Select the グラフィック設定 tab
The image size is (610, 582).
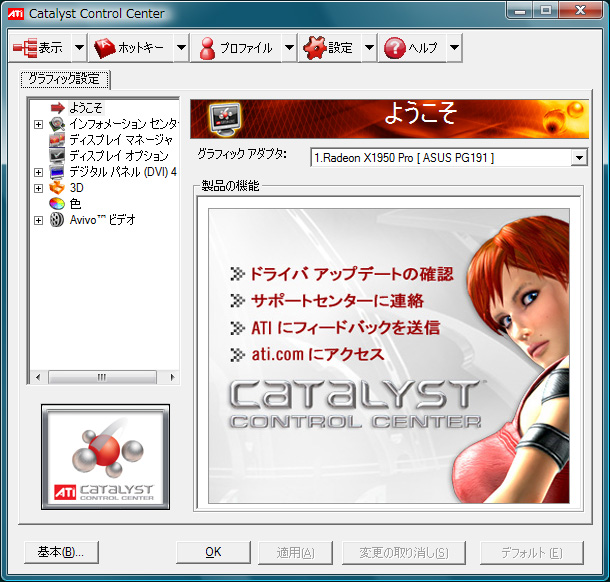(x=65, y=79)
